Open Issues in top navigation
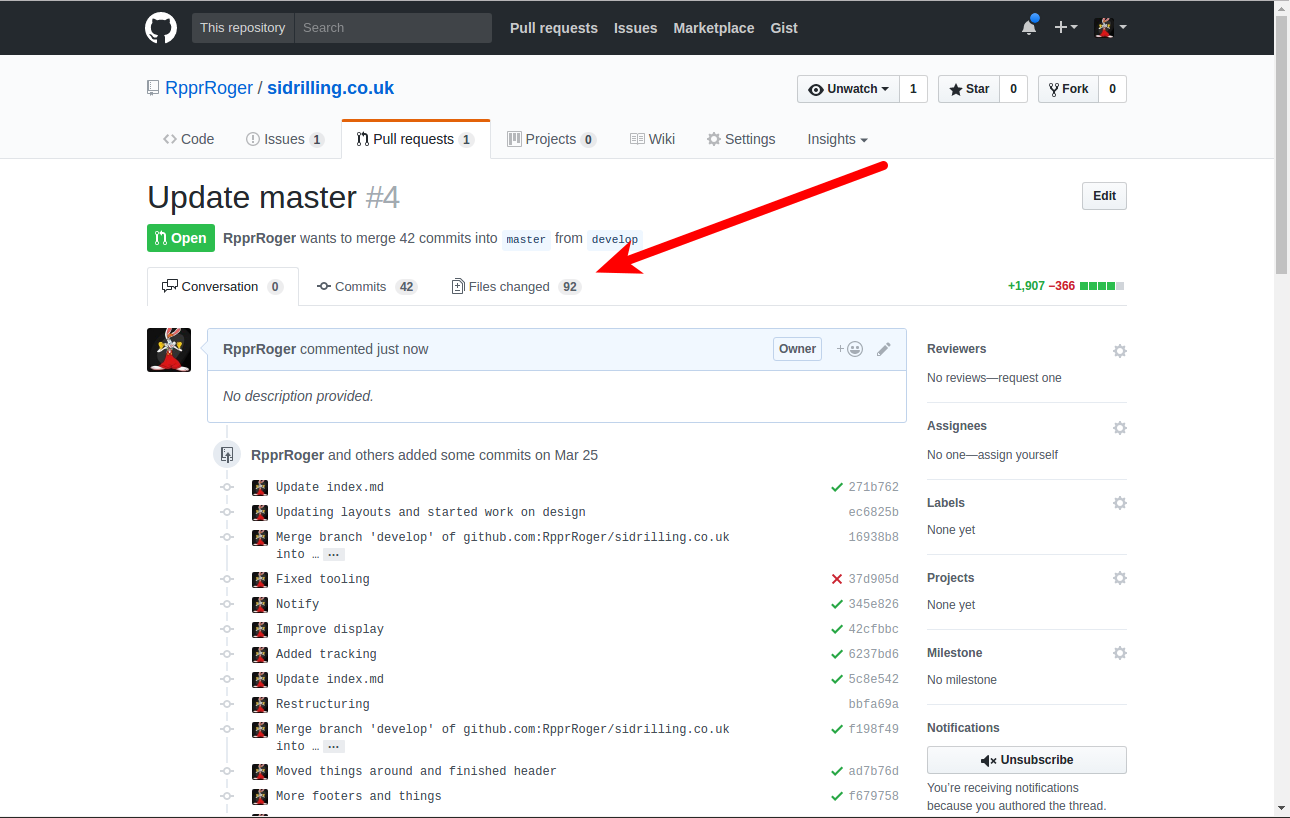 (636, 28)
